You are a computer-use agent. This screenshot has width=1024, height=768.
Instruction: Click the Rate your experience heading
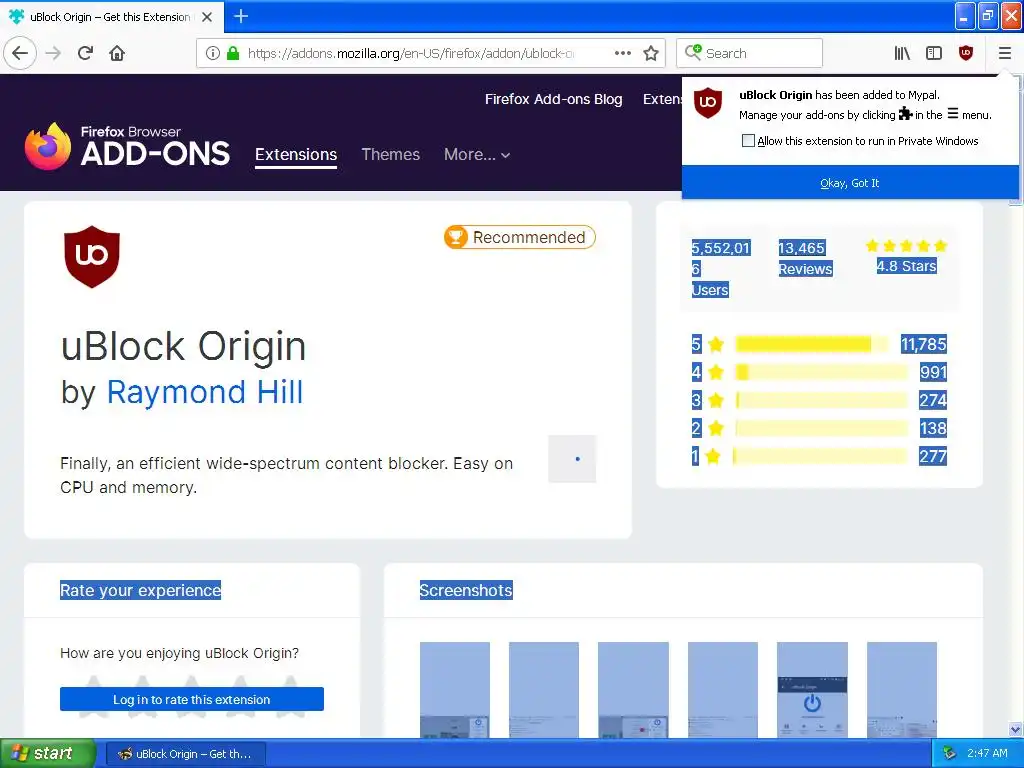click(140, 590)
